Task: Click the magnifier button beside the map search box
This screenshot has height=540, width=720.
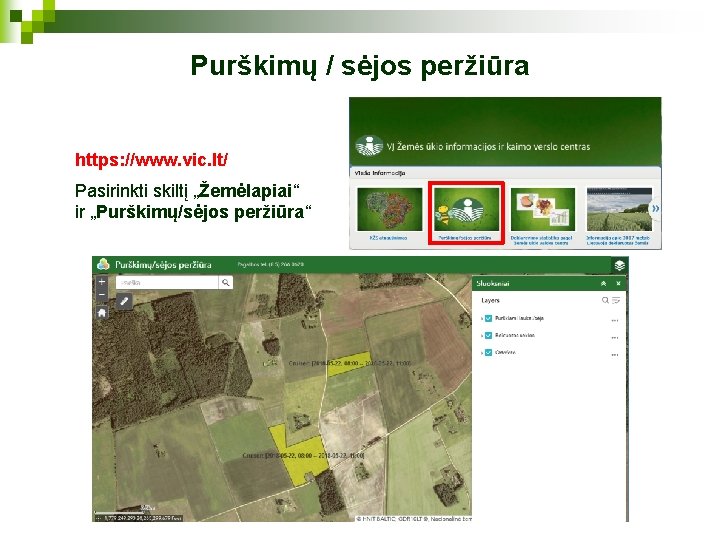Action: pyautogui.click(x=225, y=282)
